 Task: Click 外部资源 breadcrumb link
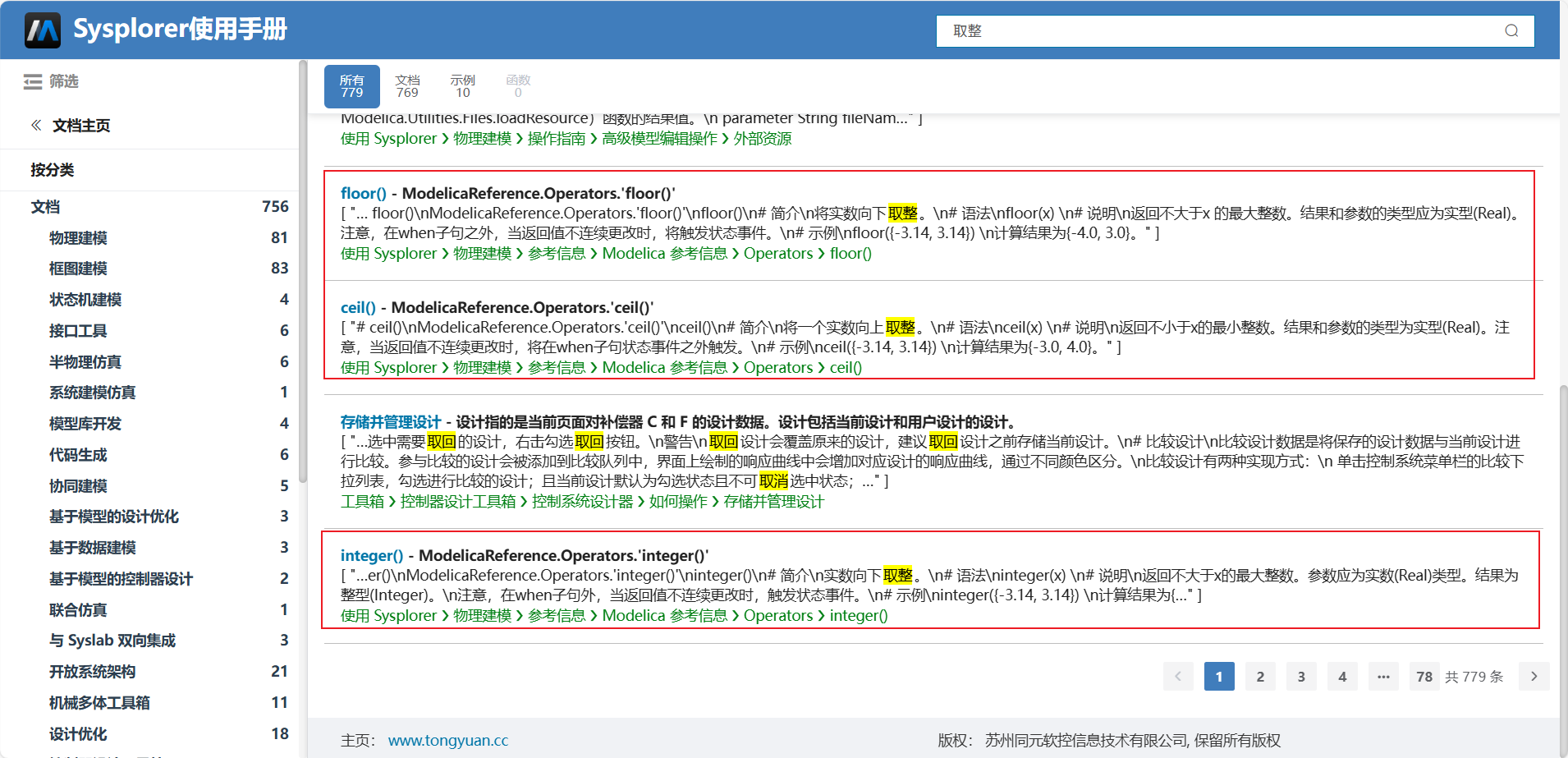point(763,139)
